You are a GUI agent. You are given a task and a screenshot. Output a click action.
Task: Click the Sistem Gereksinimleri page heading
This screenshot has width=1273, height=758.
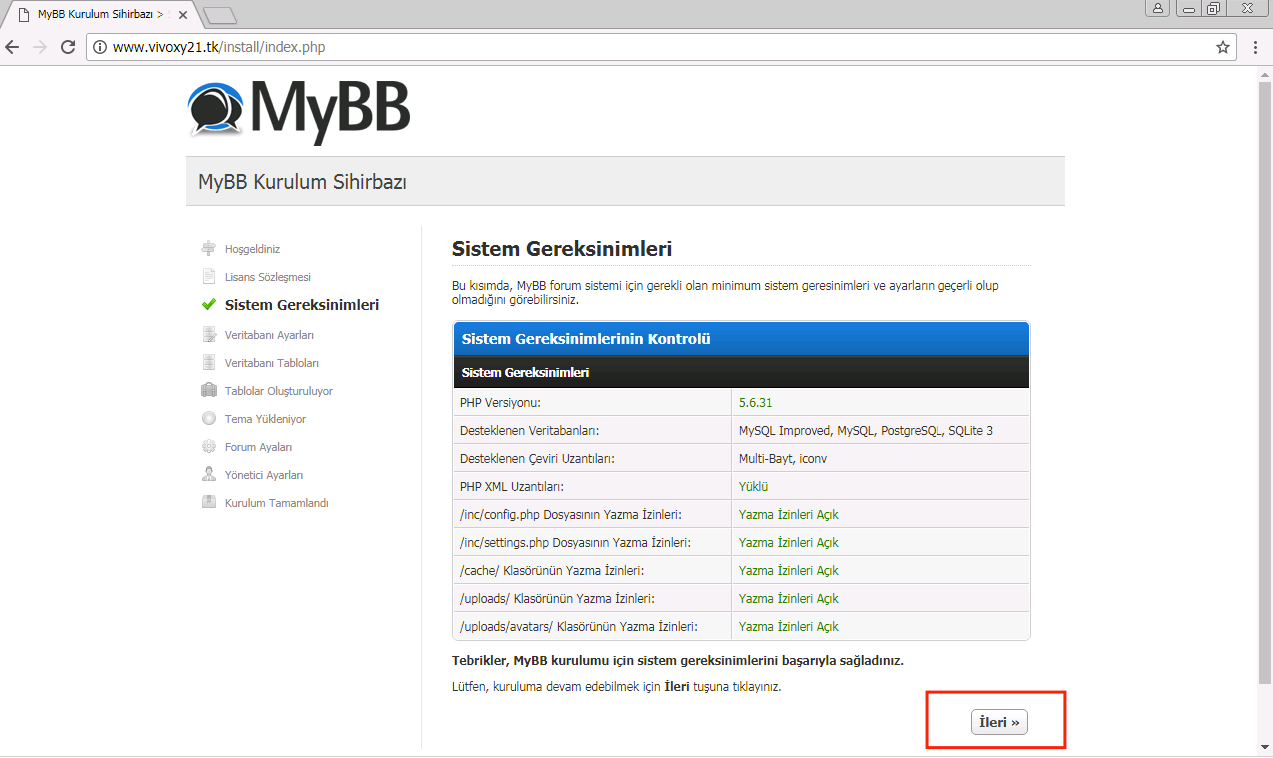coord(562,249)
